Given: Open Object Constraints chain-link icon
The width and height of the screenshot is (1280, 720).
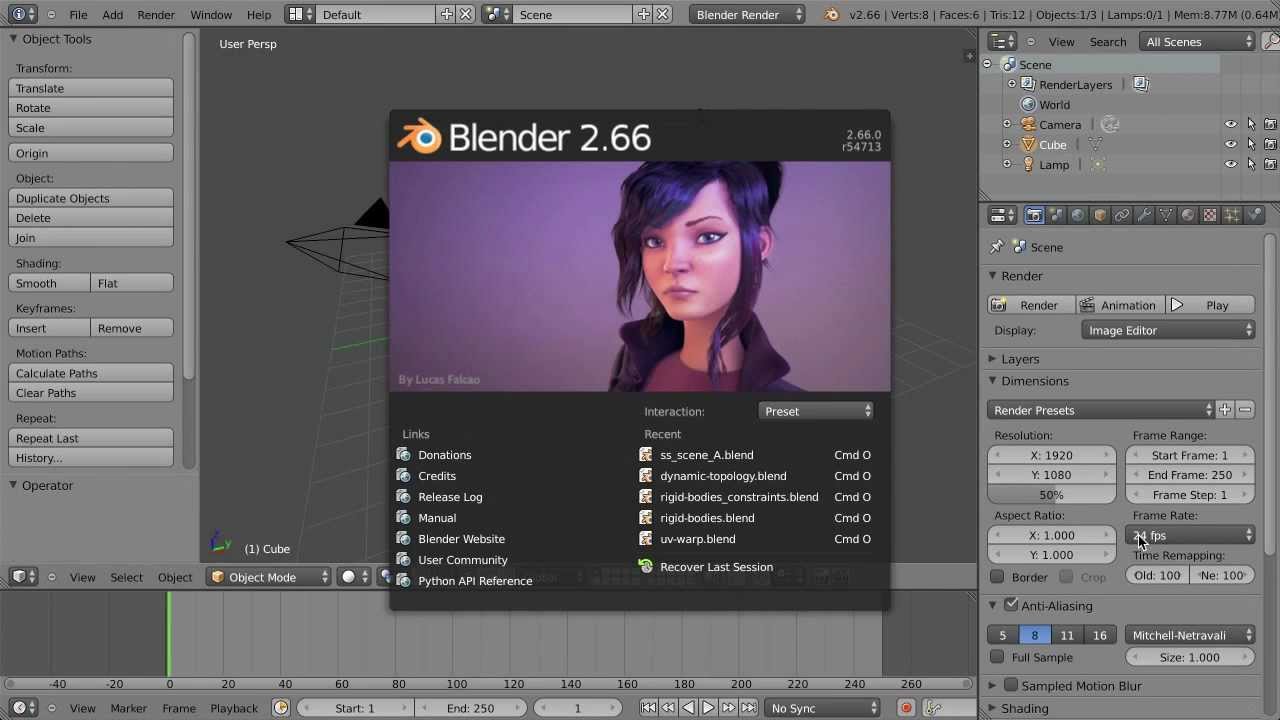Looking at the screenshot, I should pyautogui.click(x=1122, y=215).
